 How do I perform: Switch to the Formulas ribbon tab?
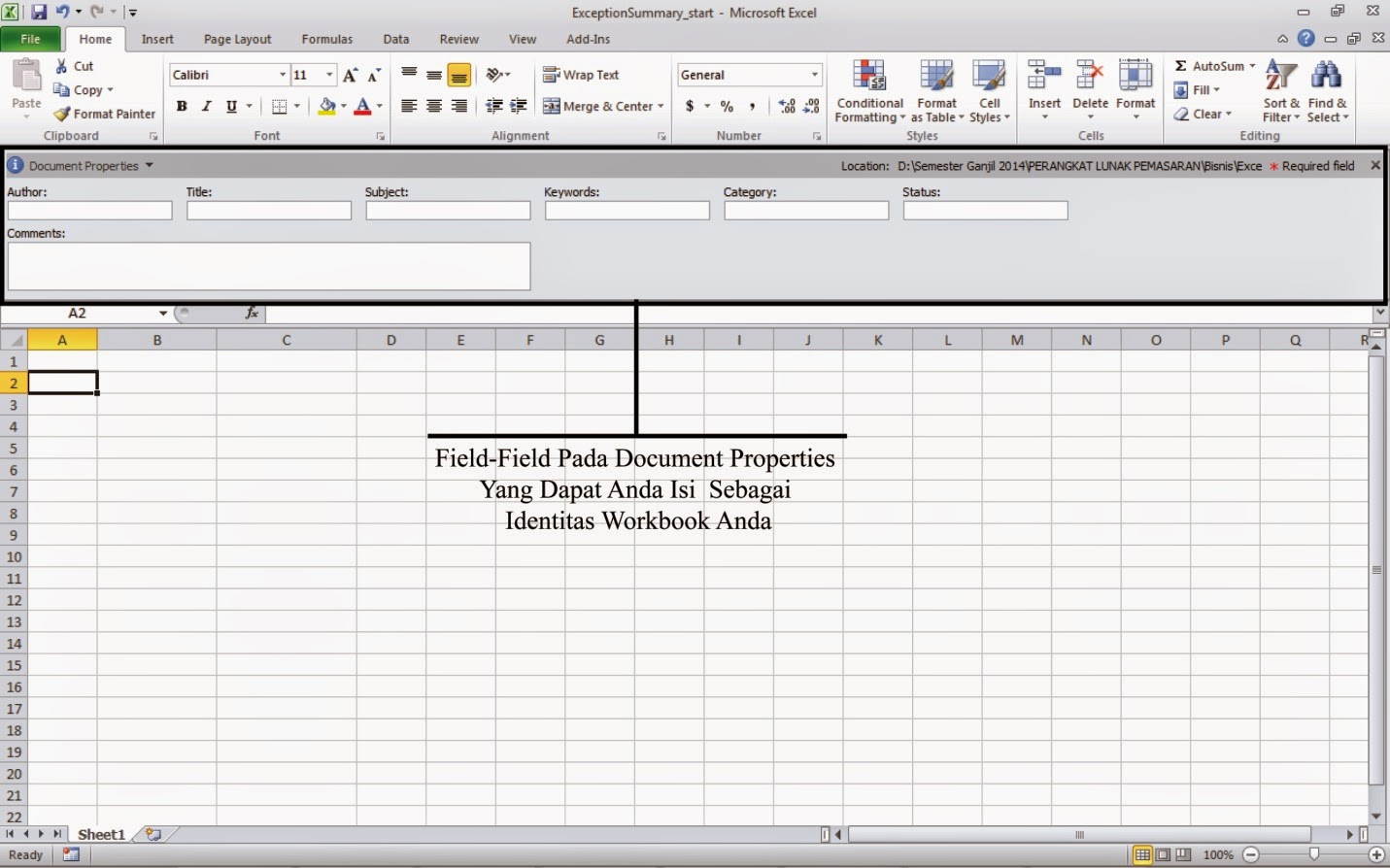tap(326, 39)
